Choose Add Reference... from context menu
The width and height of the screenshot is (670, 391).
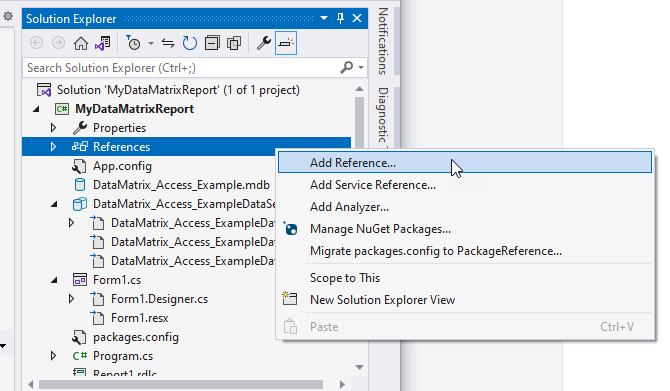465,163
